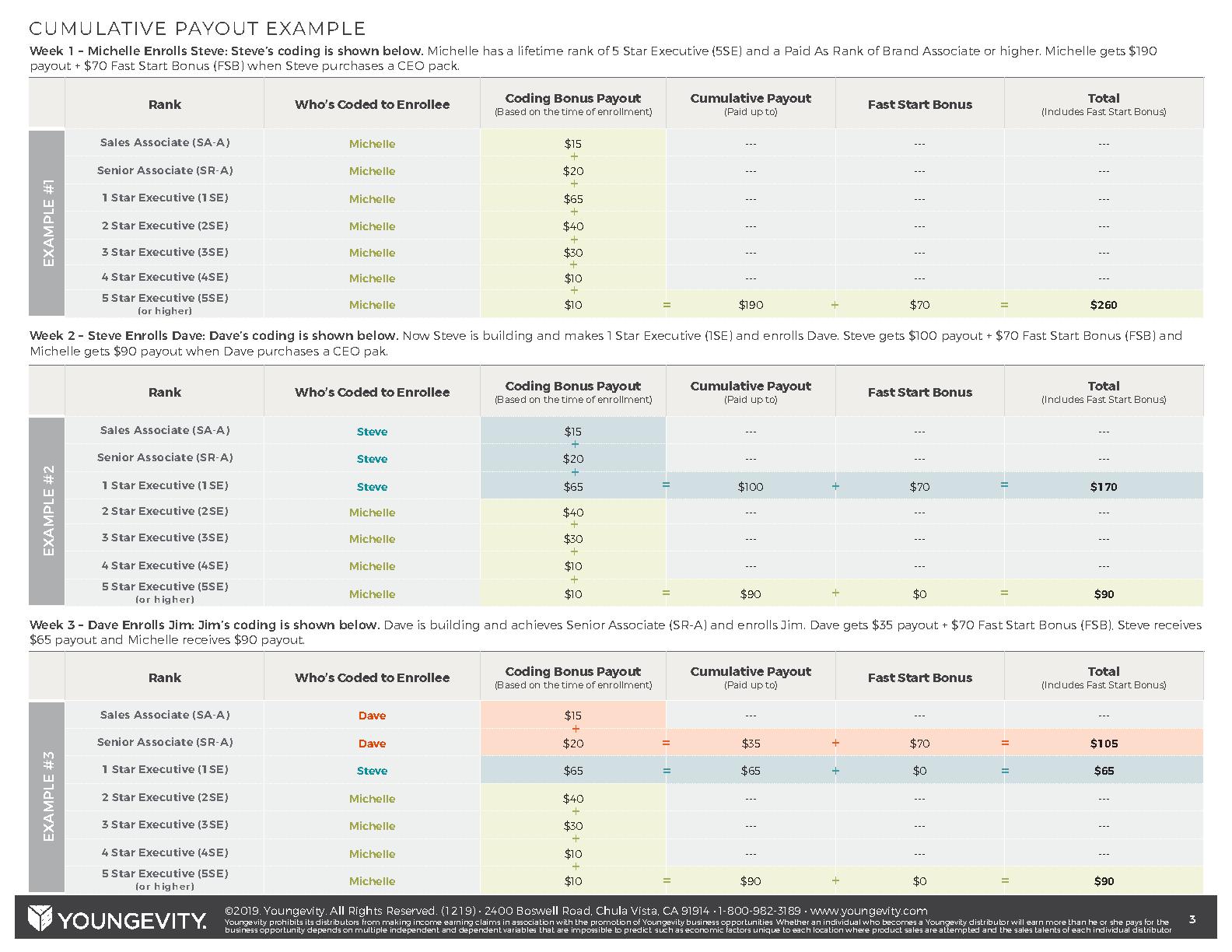Select Example 2 '1 Star Executive (1SE)' rank
Viewport: 1232px width, 952px height.
pyautogui.click(x=165, y=485)
